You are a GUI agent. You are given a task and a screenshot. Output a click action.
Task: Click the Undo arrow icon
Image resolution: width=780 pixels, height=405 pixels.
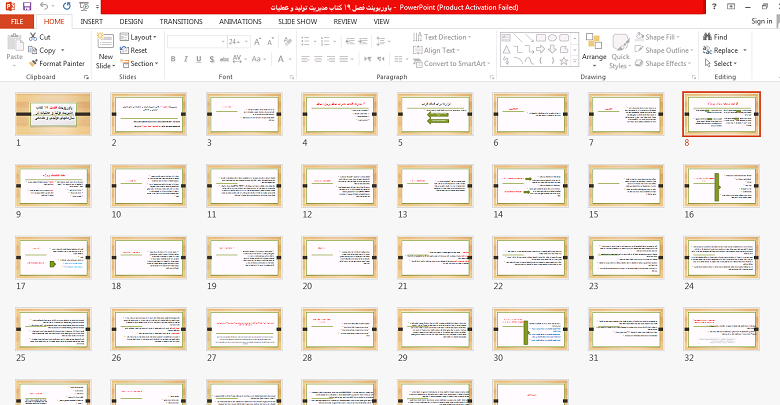pyautogui.click(x=44, y=6)
